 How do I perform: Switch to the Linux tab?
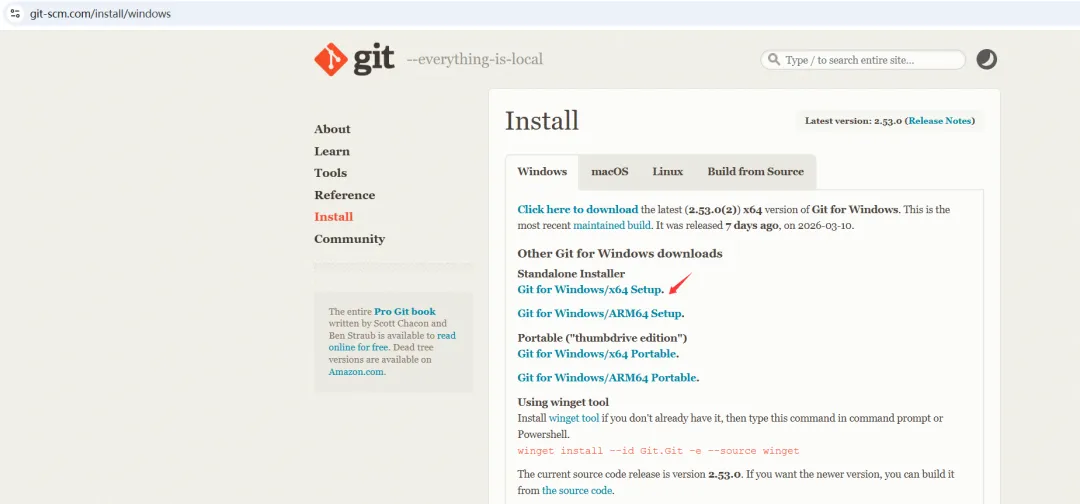tap(667, 171)
